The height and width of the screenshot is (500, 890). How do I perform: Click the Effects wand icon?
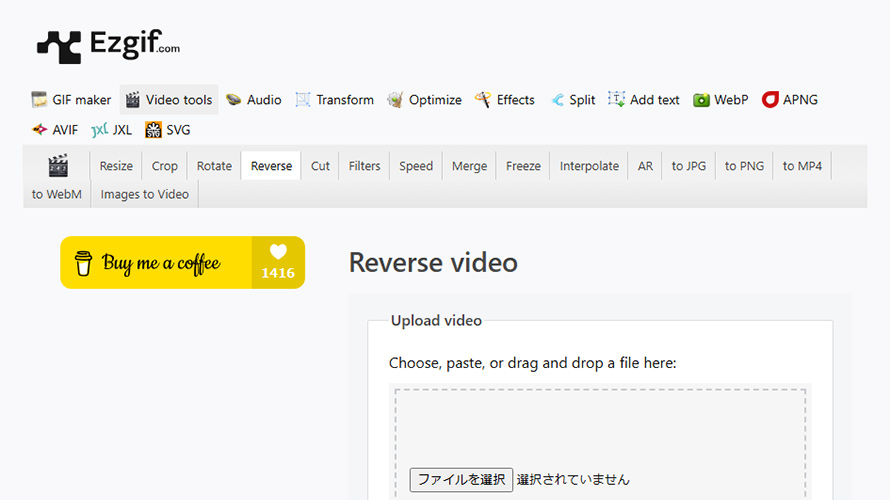482,99
